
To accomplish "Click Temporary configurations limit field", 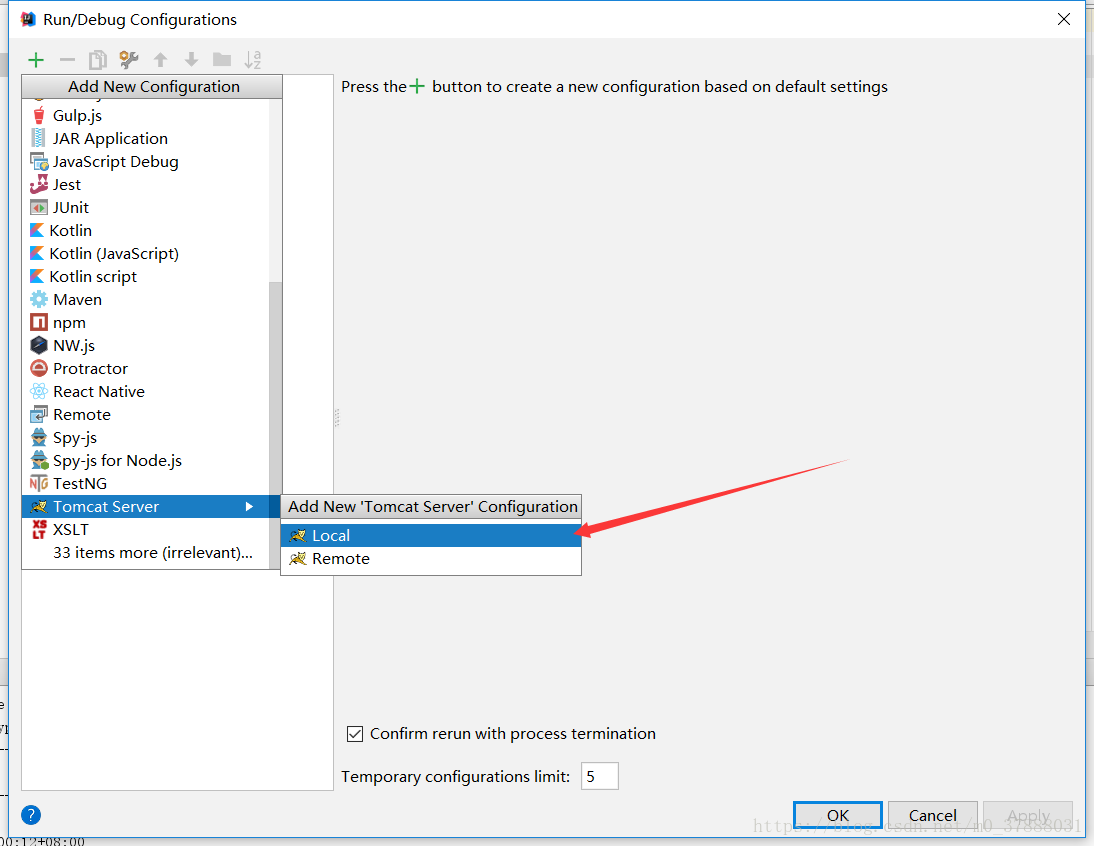I will point(599,776).
